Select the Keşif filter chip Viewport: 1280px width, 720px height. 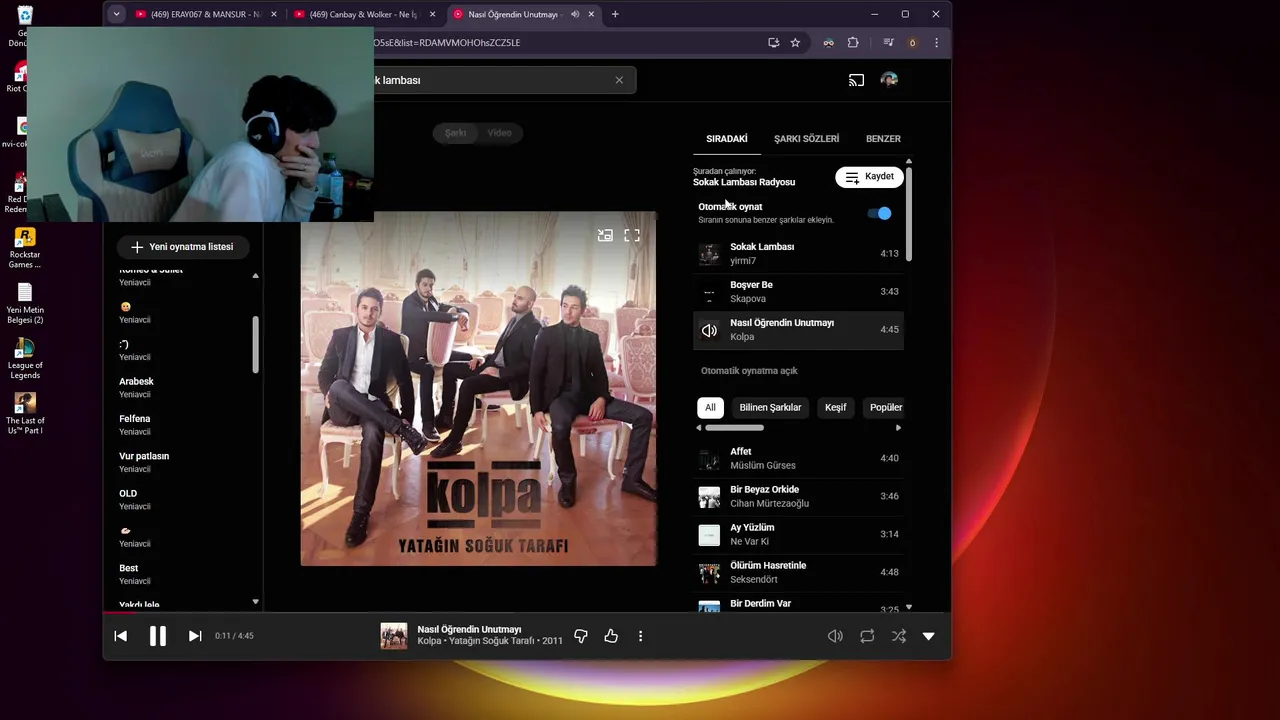point(835,408)
